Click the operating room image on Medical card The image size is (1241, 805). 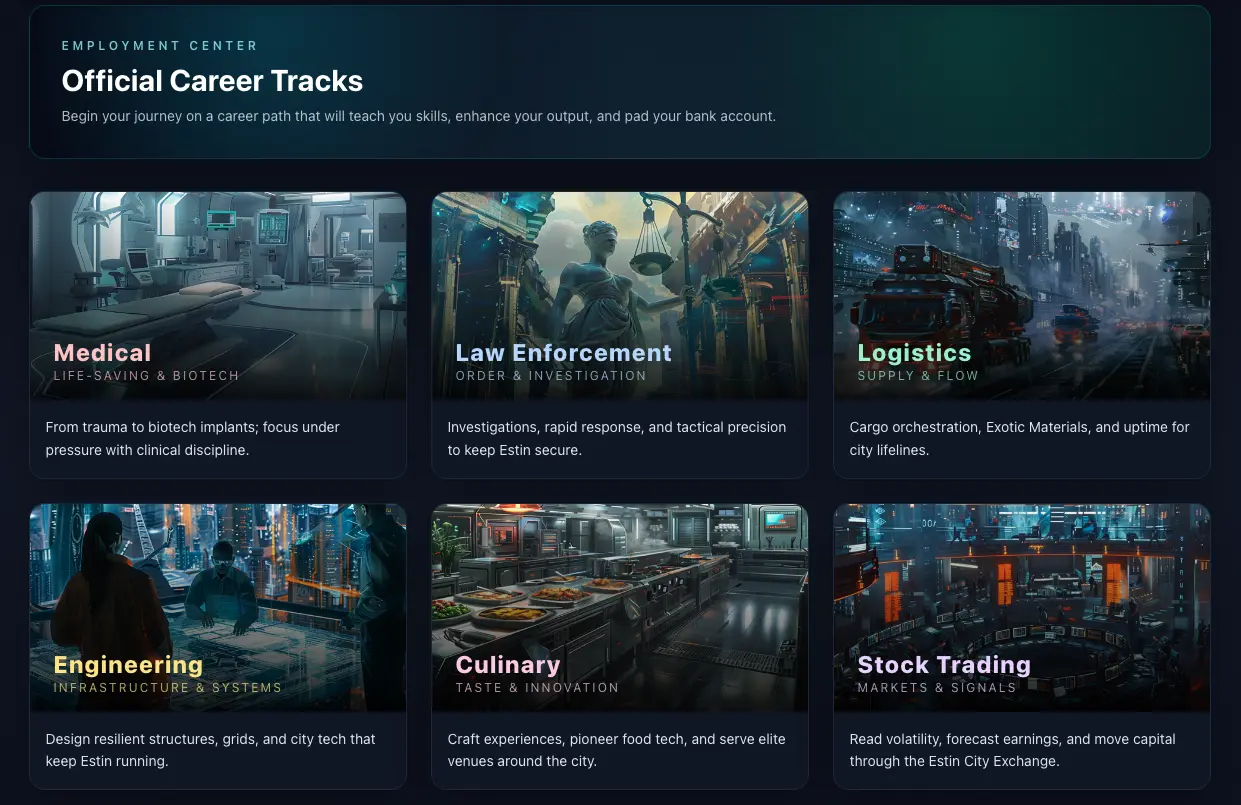tap(218, 265)
